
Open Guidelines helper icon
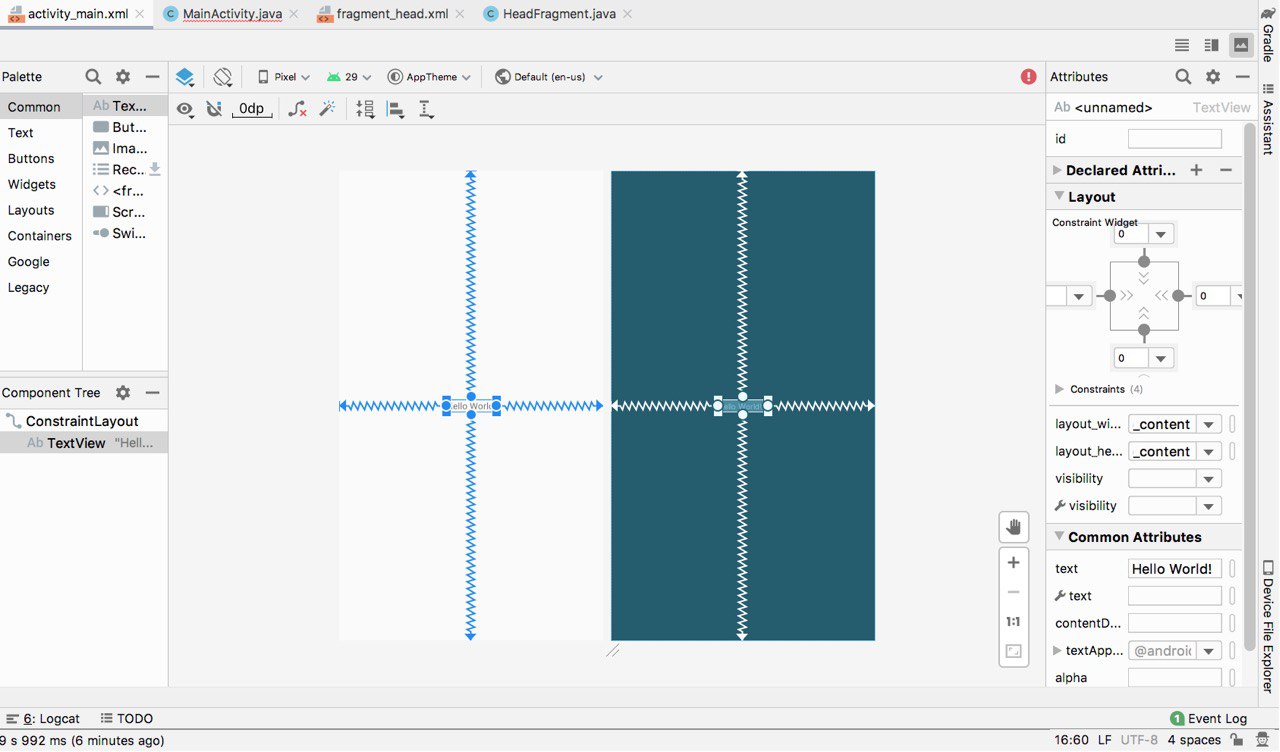point(426,109)
